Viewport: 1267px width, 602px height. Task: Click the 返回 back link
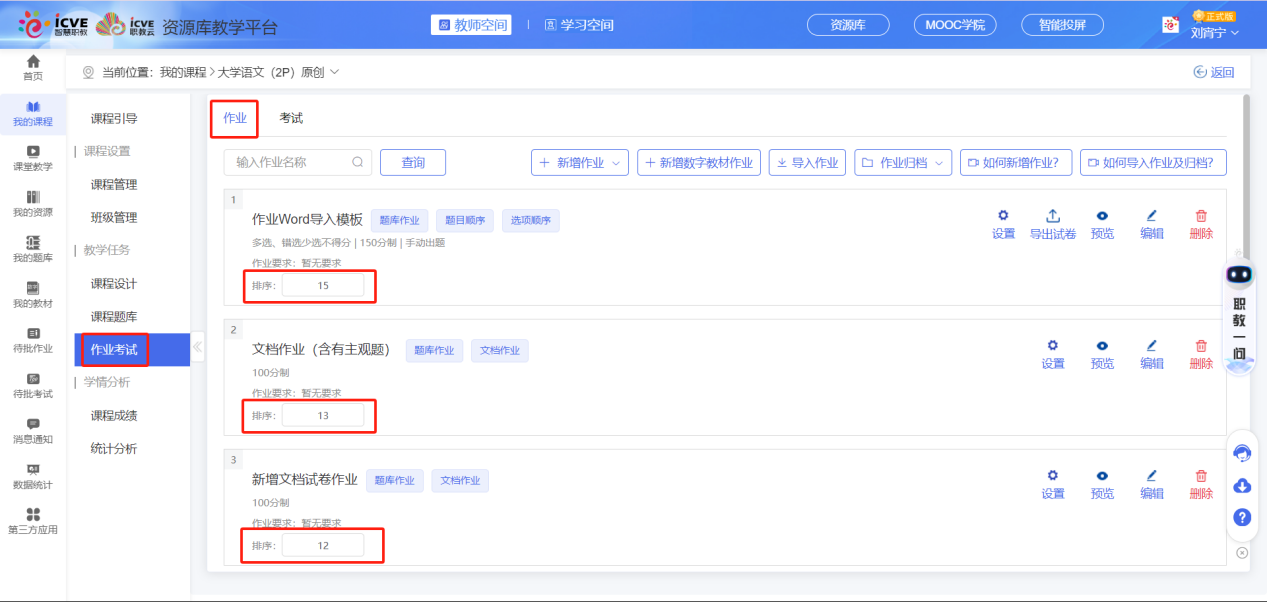1214,72
